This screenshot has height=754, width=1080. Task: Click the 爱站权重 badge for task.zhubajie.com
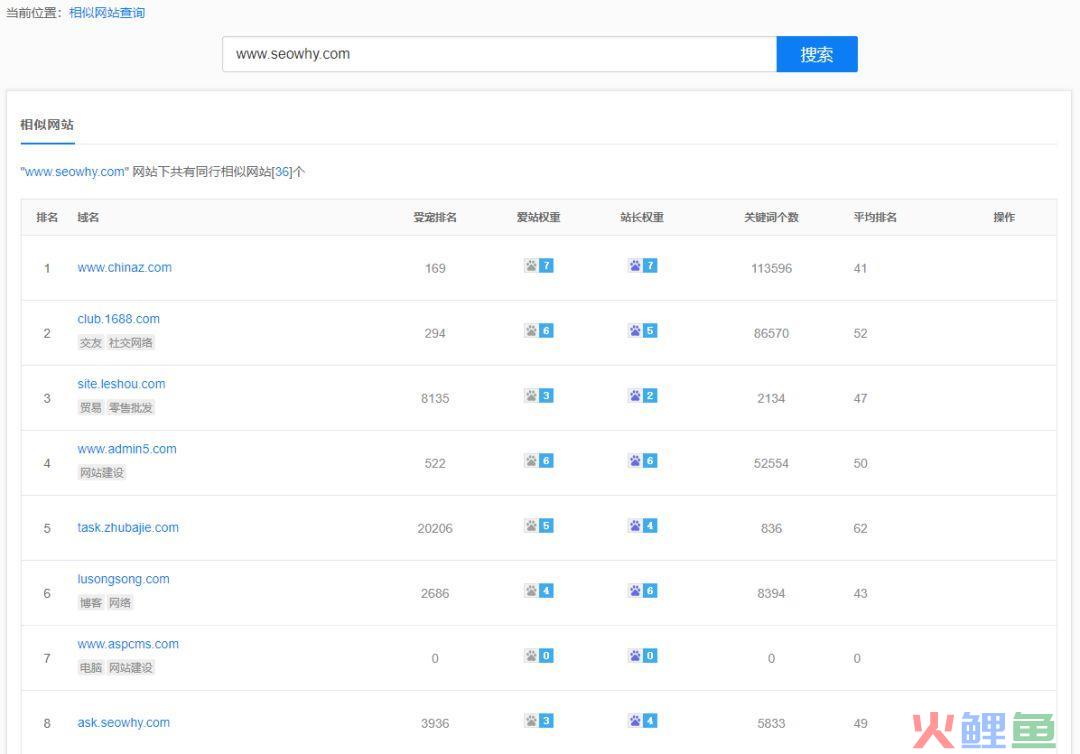pos(539,526)
